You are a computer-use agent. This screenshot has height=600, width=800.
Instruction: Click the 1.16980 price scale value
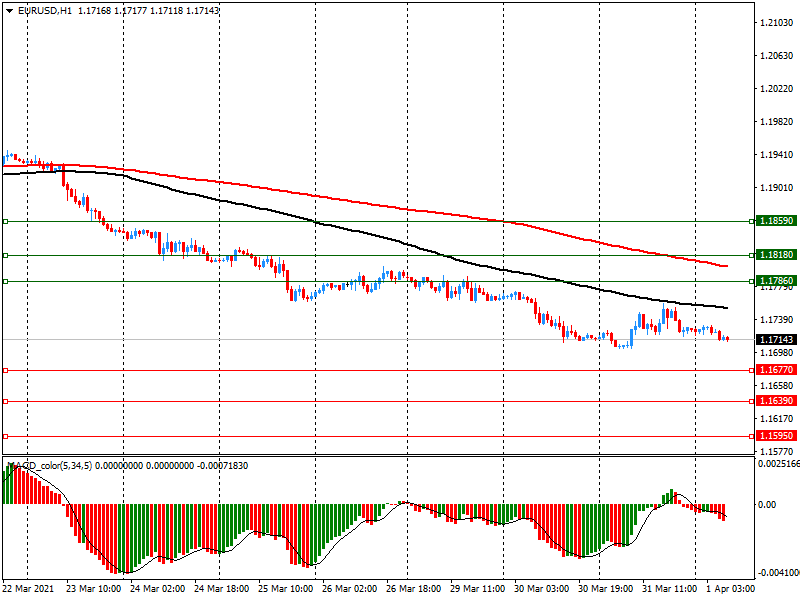pyautogui.click(x=777, y=353)
